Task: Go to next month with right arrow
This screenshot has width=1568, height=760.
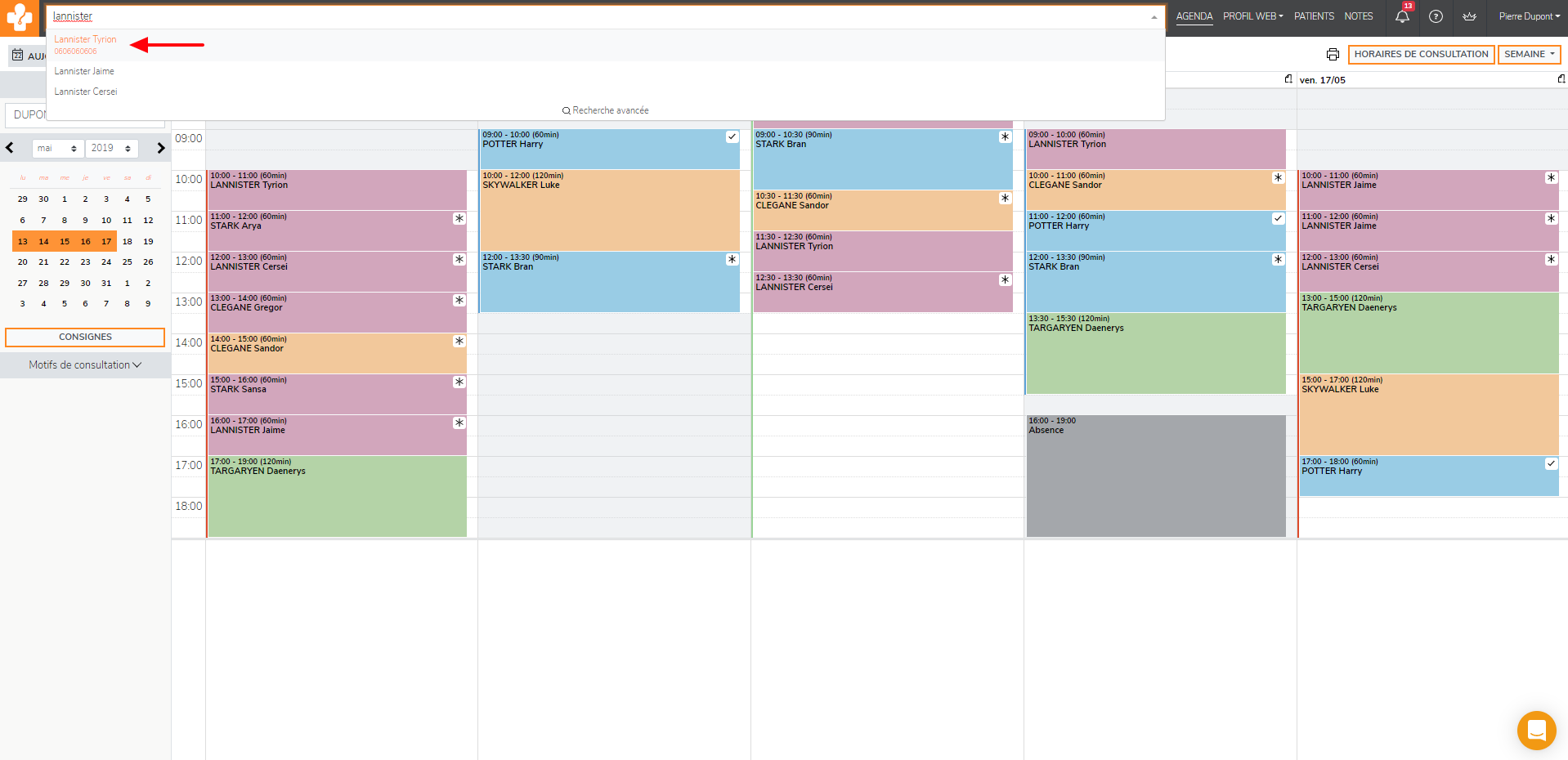Action: [x=161, y=148]
